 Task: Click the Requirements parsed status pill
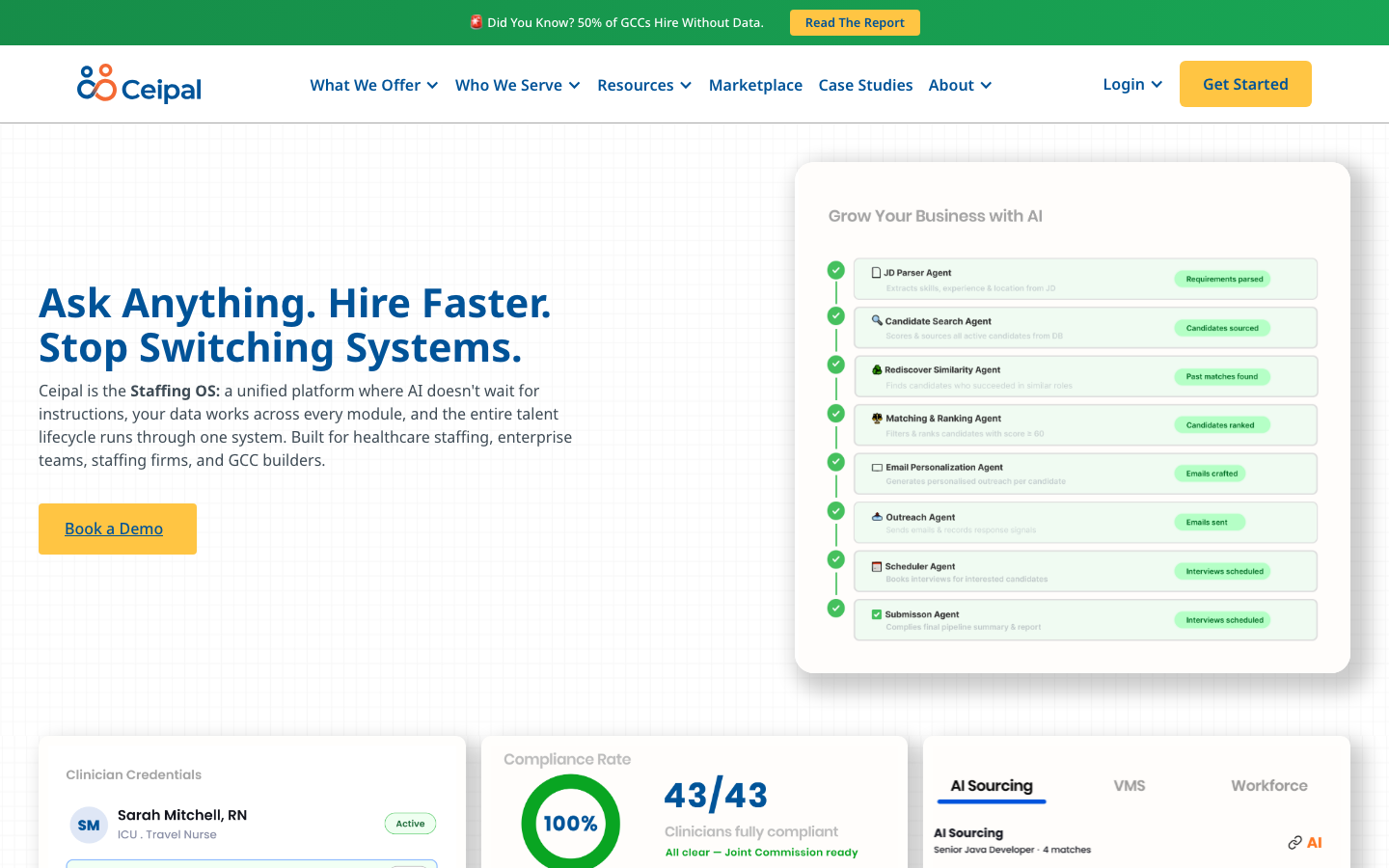tap(1224, 279)
